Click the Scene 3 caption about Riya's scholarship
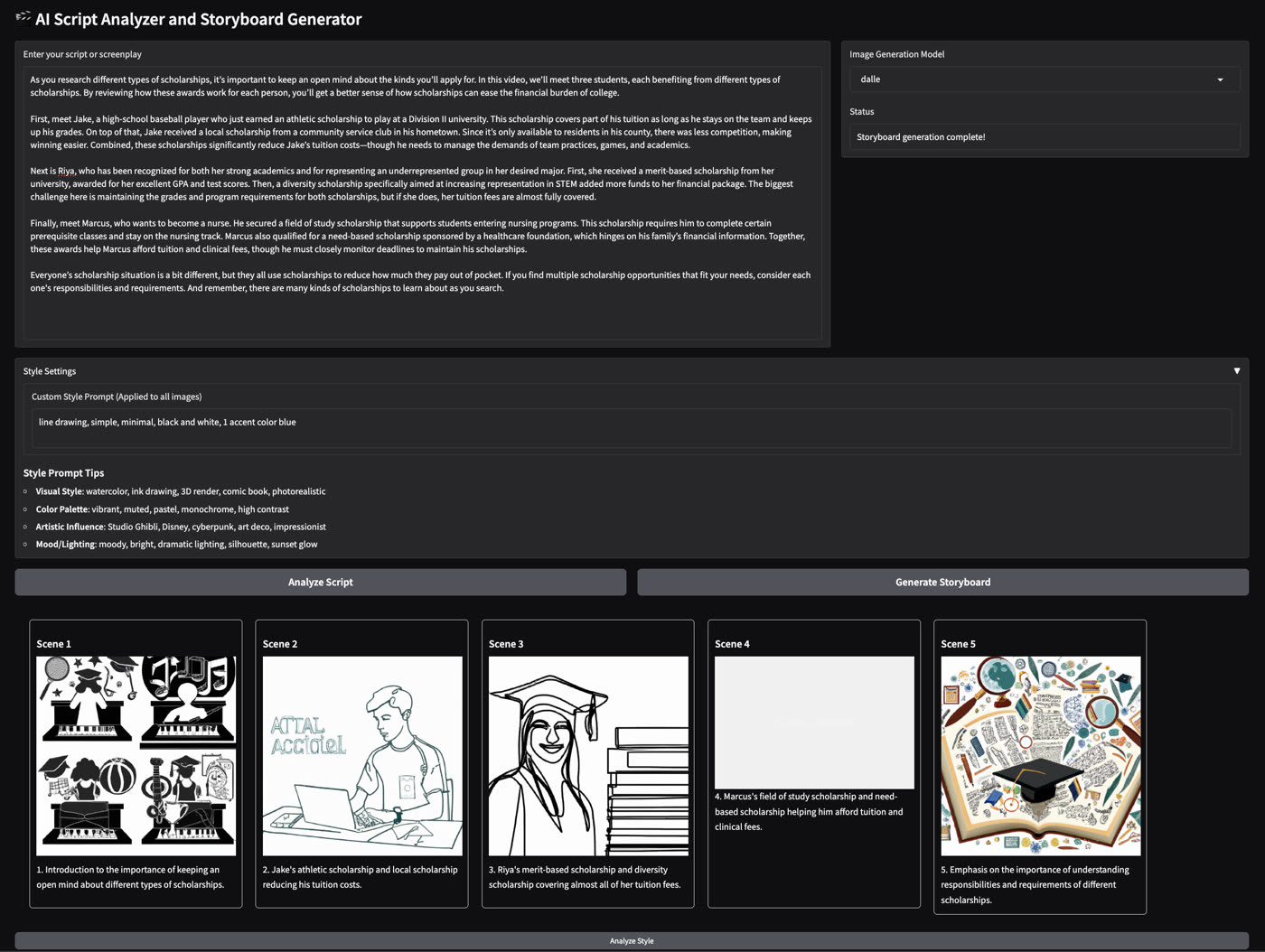 (x=585, y=877)
